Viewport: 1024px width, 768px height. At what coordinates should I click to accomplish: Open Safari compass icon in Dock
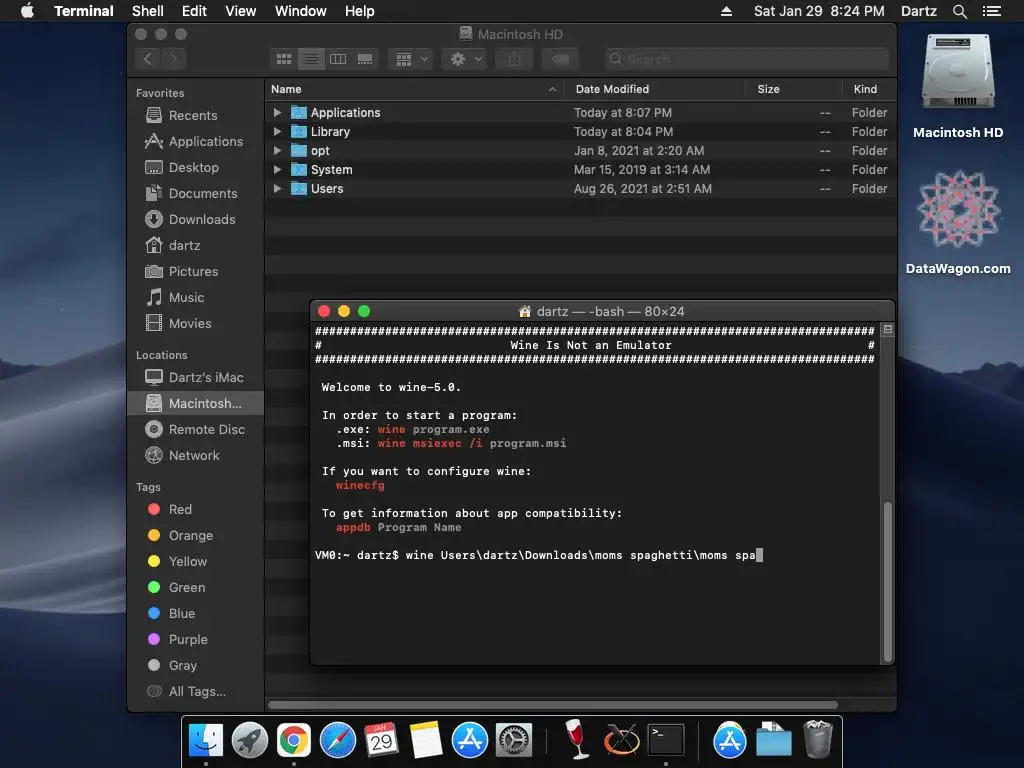[x=338, y=740]
